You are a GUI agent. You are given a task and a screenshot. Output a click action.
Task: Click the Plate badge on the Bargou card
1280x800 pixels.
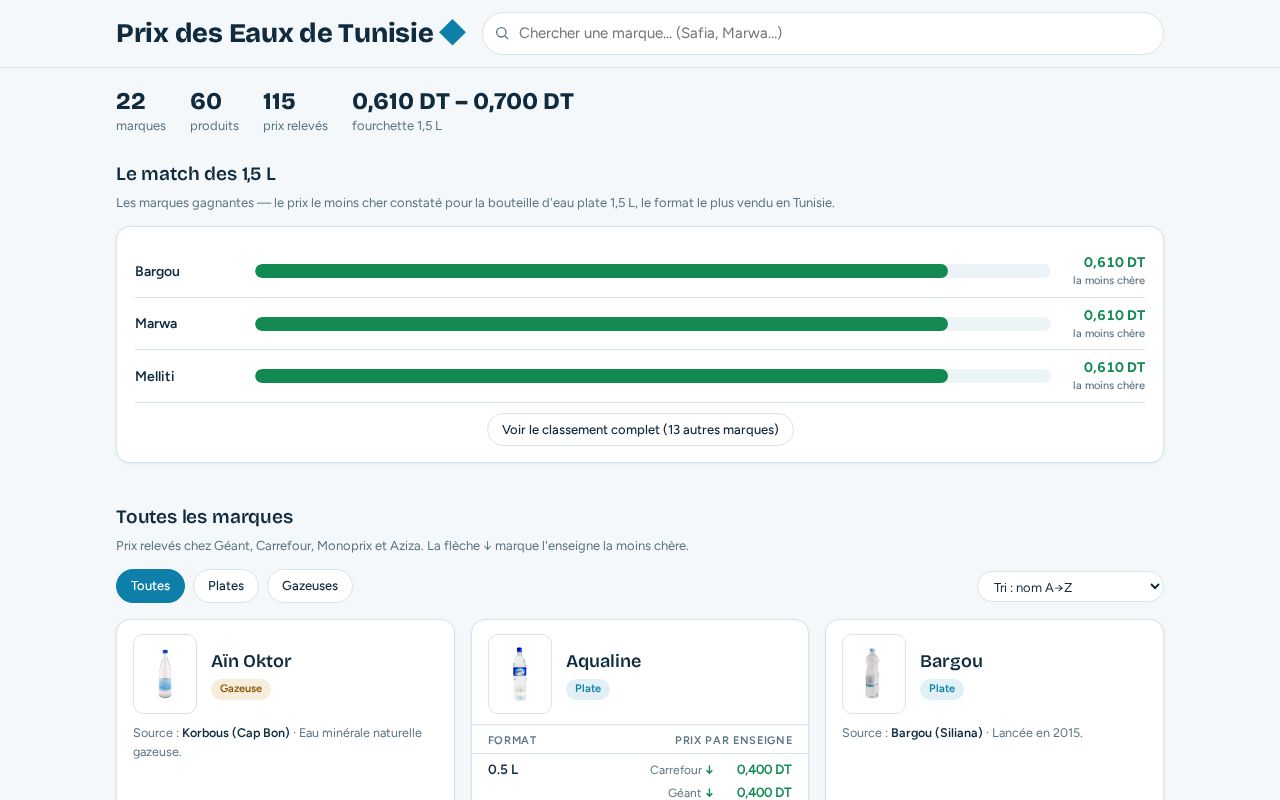tap(942, 689)
